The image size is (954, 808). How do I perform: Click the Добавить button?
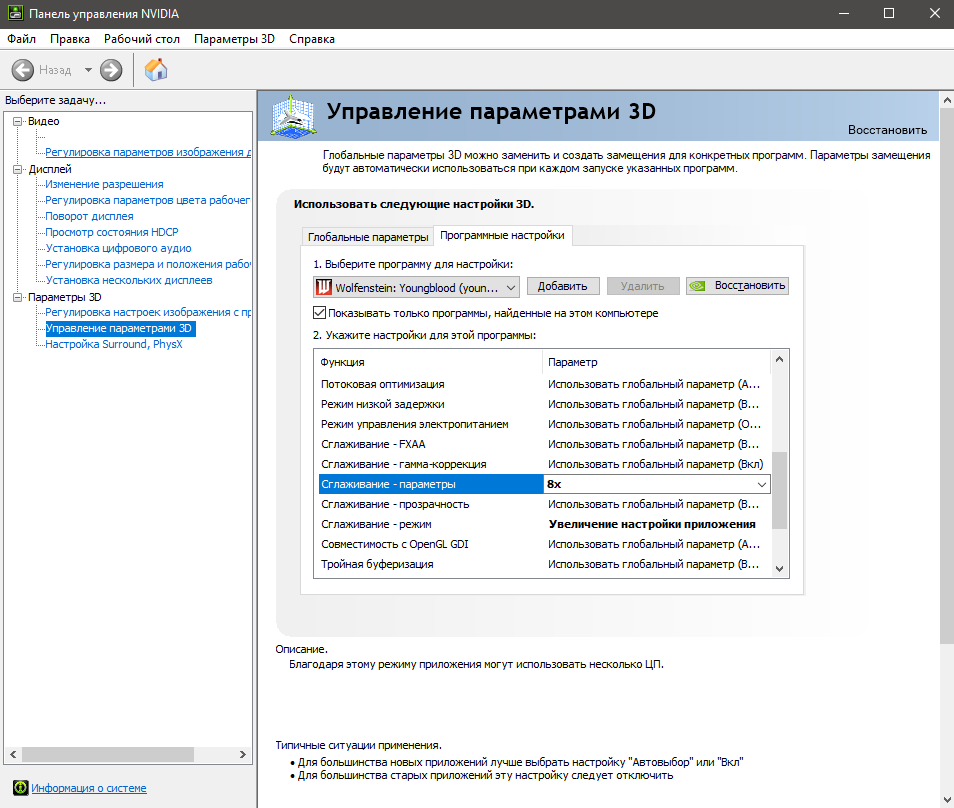563,286
